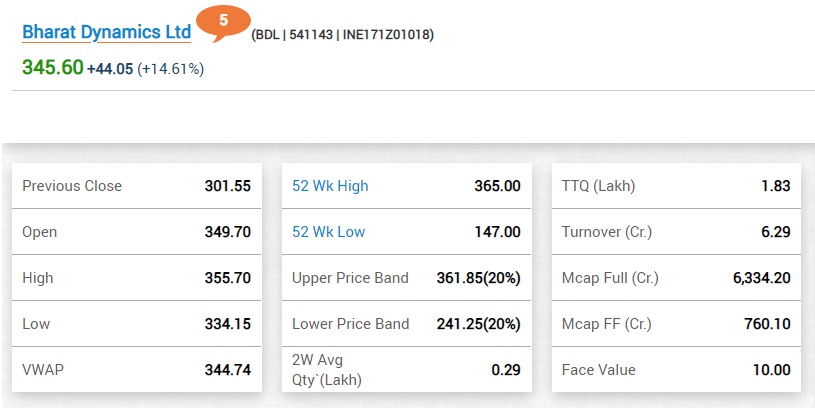Viewport: 815px width, 408px height.
Task: Click the current price 345.60
Action: 52,68
